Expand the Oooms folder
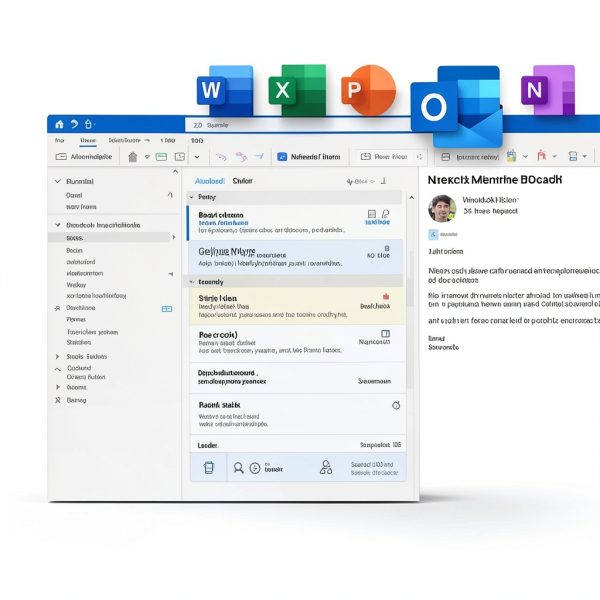Viewport: 600px width, 600px height. 58,387
